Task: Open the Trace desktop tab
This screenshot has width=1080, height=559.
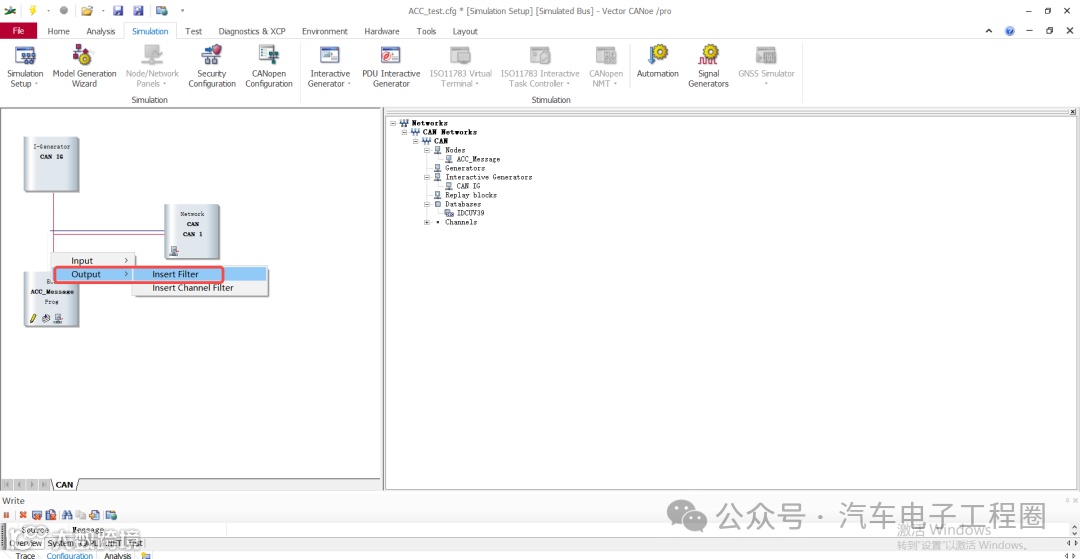Action: (25, 556)
